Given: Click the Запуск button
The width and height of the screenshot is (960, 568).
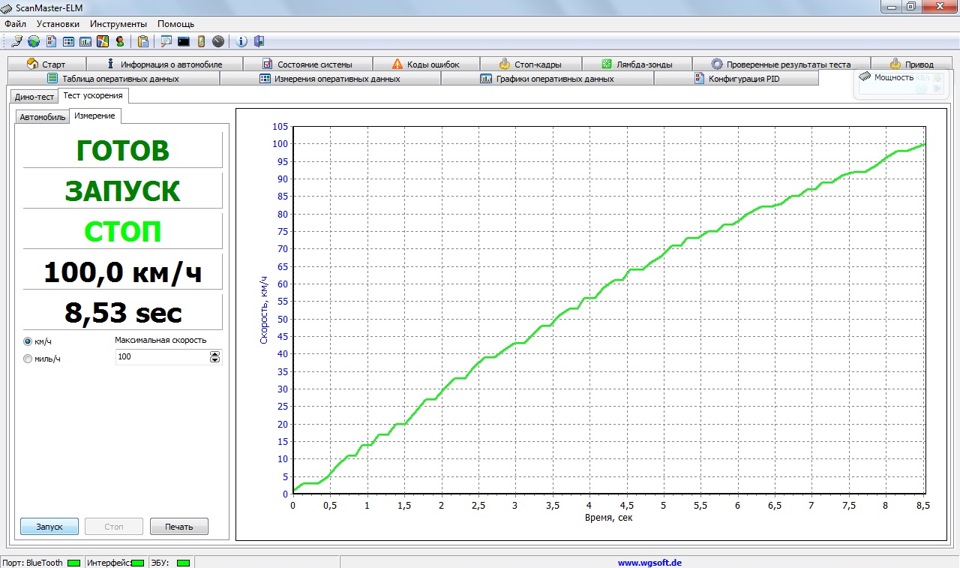Looking at the screenshot, I should [x=50, y=526].
